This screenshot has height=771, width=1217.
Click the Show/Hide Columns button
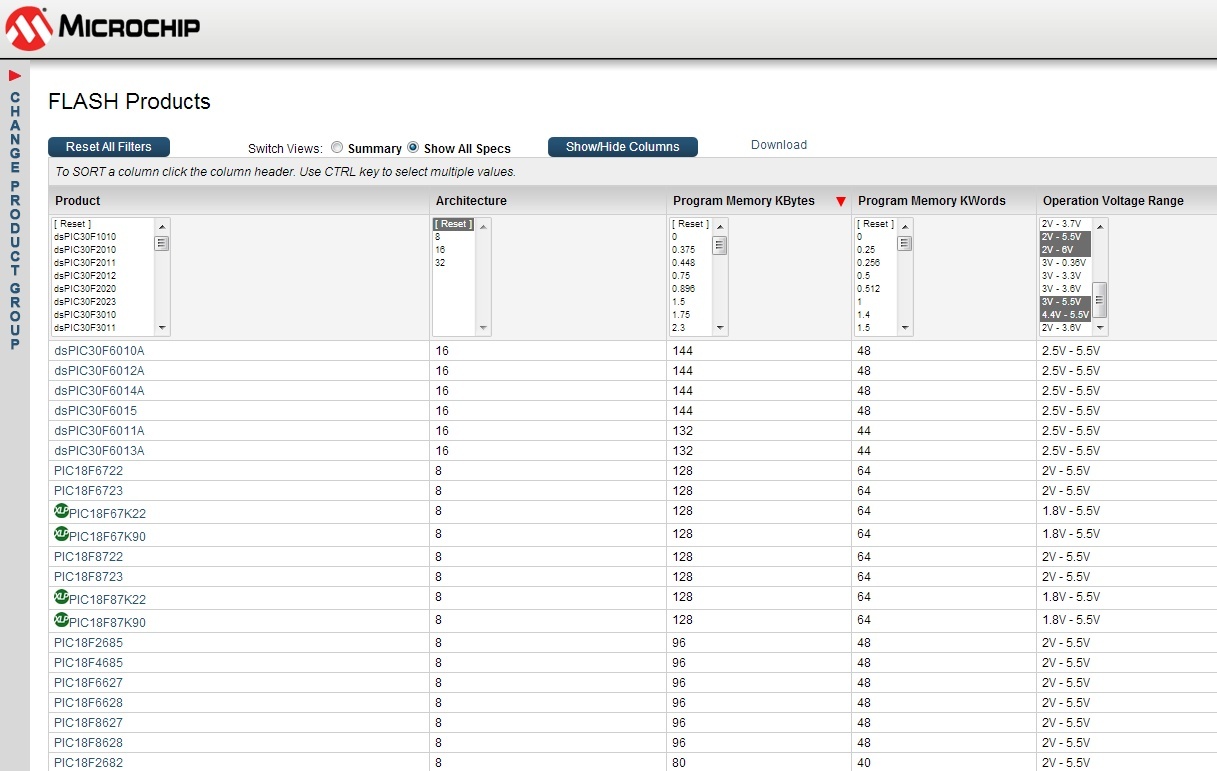tap(623, 147)
